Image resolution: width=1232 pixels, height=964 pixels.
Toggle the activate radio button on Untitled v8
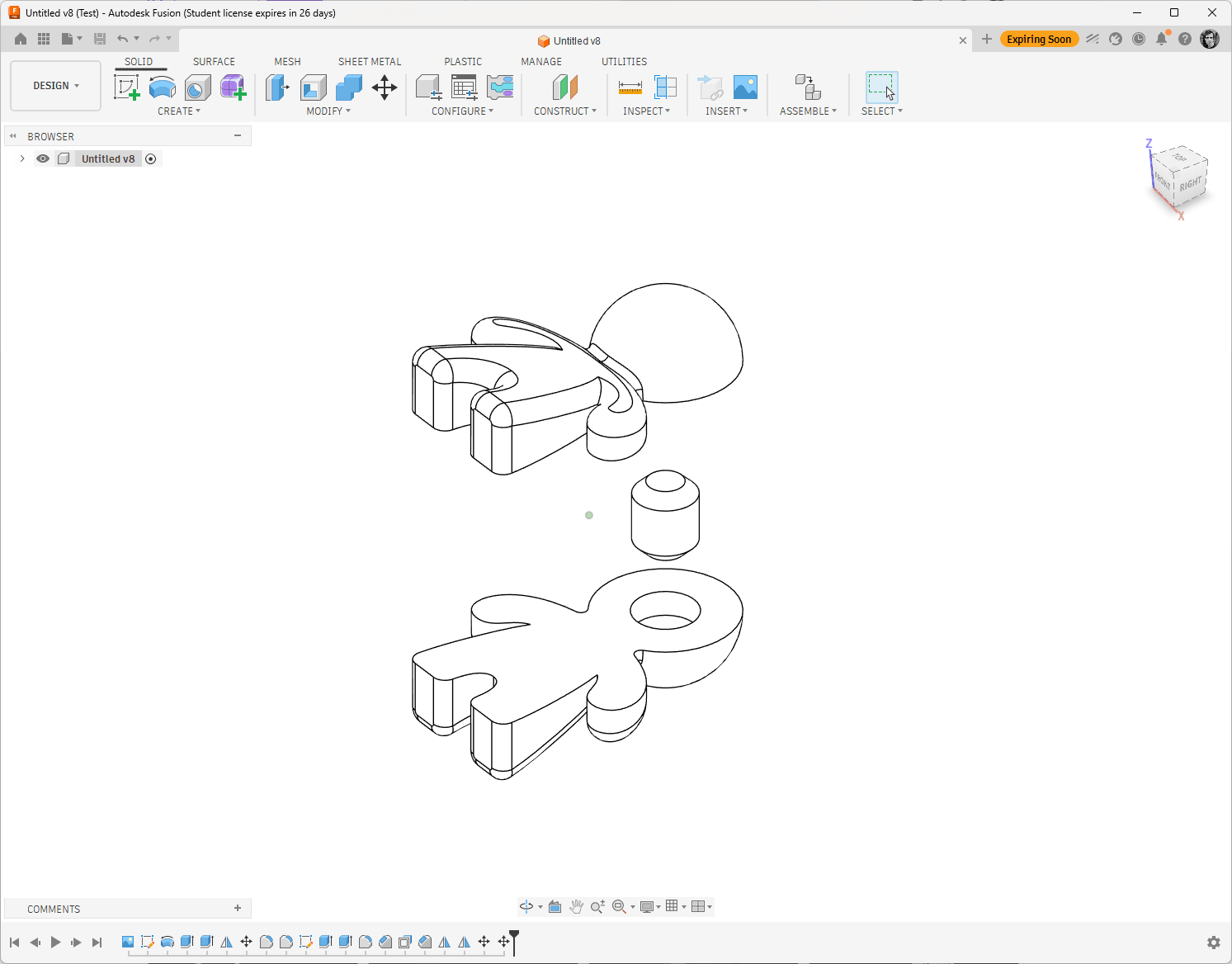(151, 158)
